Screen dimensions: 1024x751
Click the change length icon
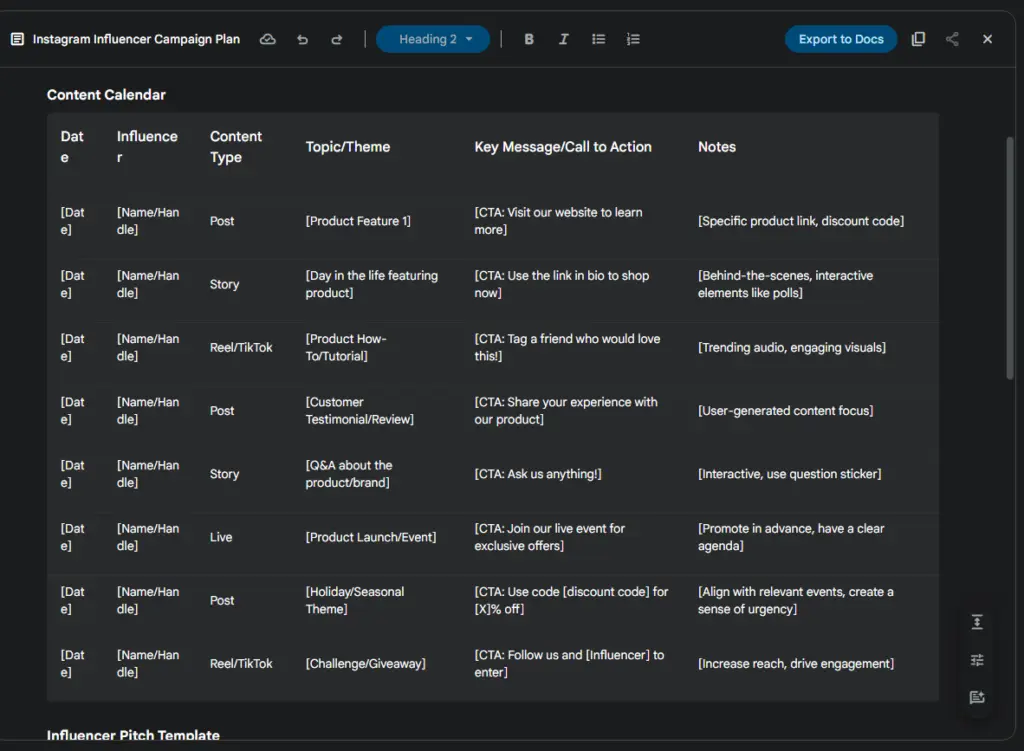point(977,622)
